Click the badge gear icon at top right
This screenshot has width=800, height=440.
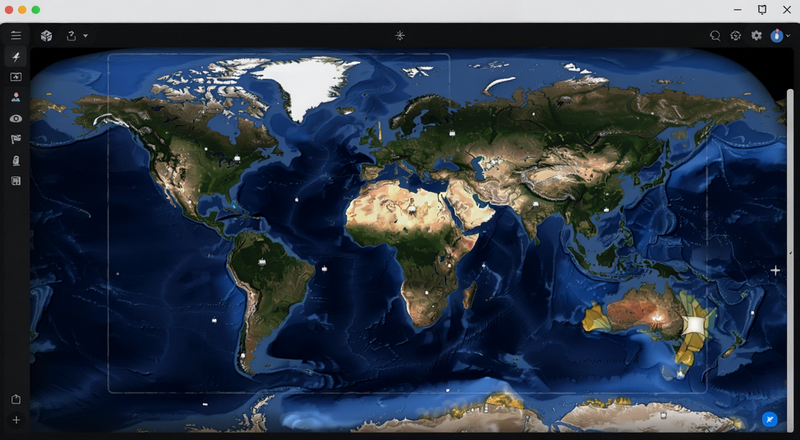735,36
